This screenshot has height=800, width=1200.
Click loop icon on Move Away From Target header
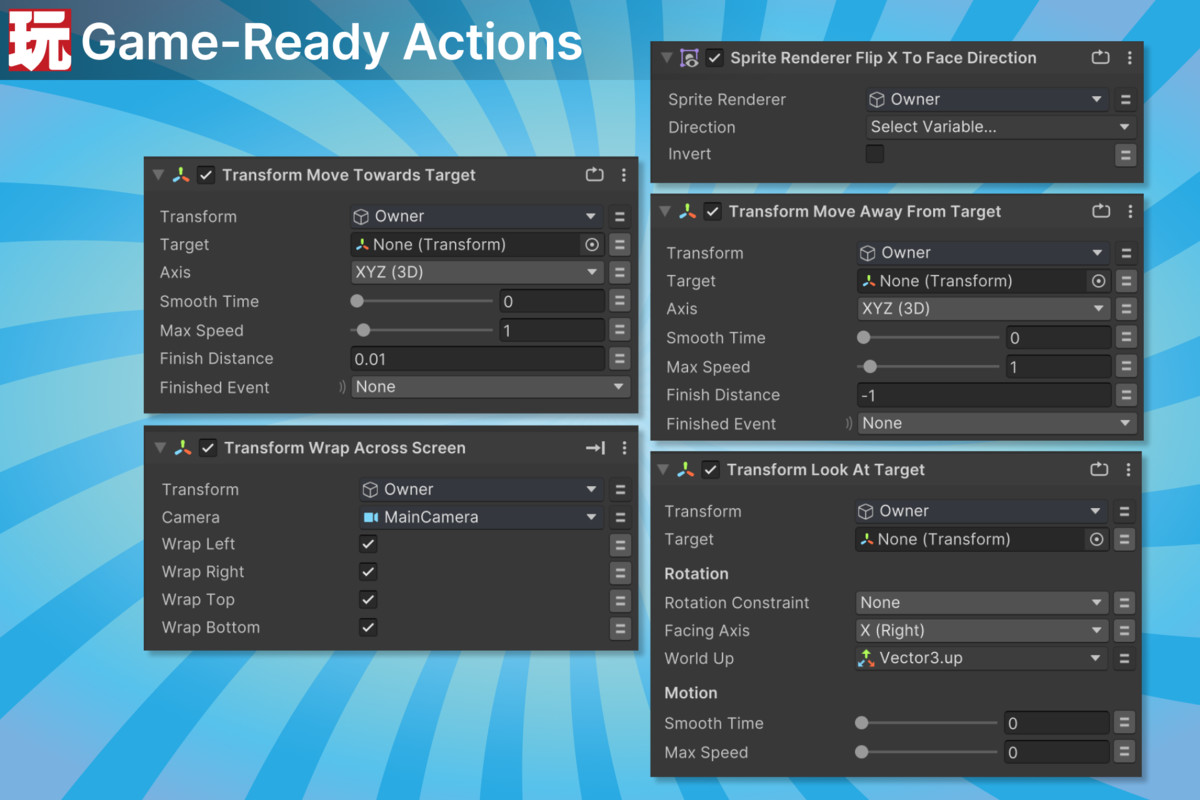[1101, 212]
